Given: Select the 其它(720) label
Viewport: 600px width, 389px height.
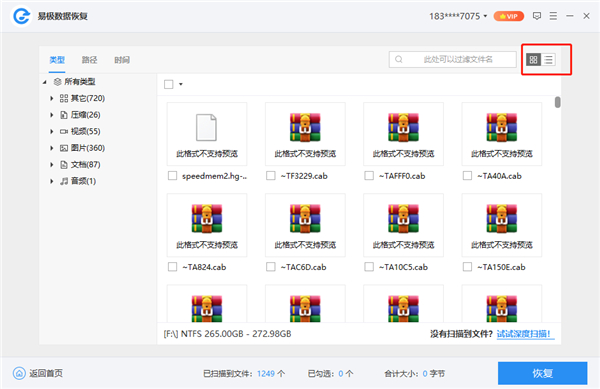Looking at the screenshot, I should [x=88, y=98].
